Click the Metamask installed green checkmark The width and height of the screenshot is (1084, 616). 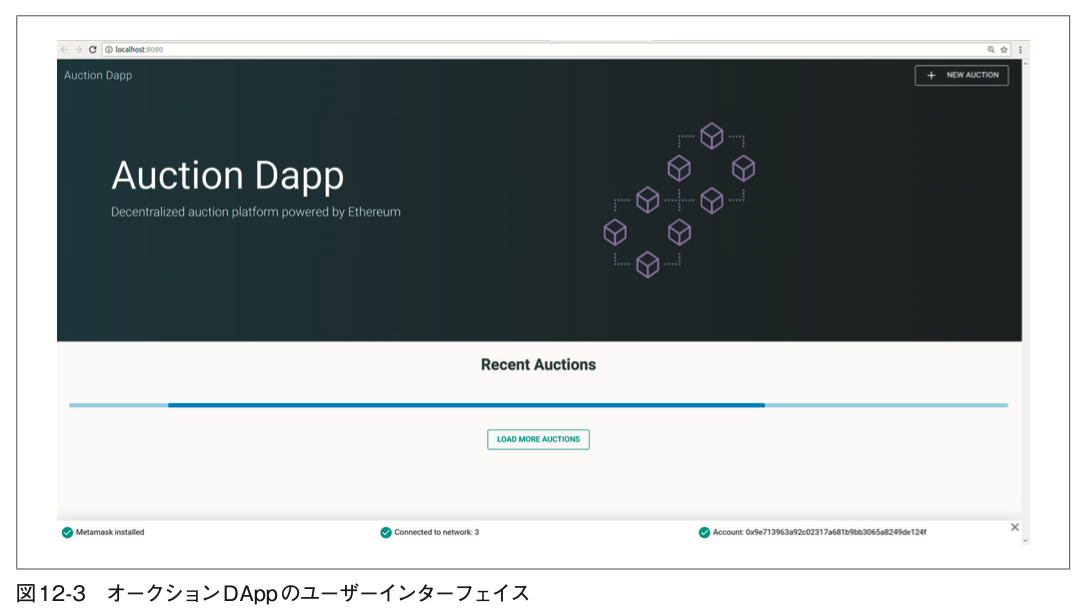[x=67, y=532]
